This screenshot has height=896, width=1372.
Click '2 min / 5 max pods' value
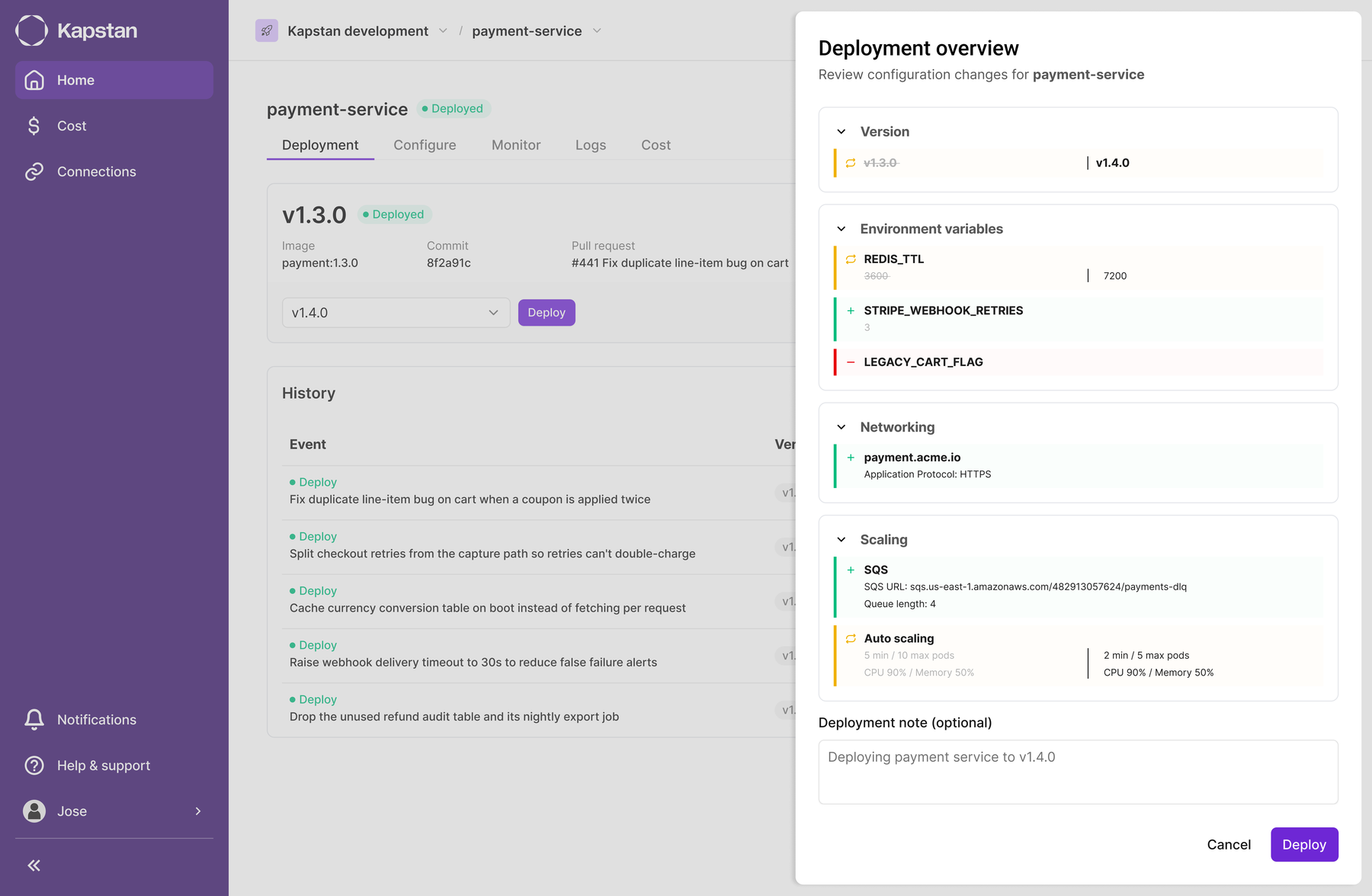click(1146, 656)
